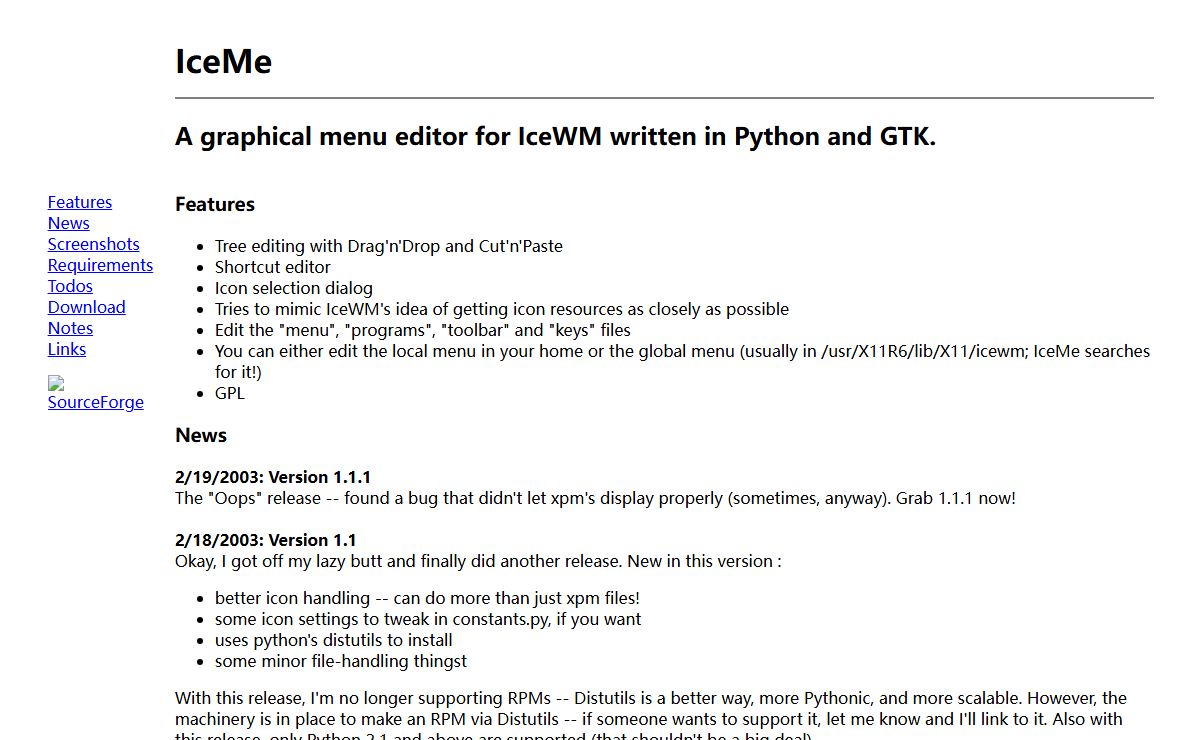
Task: Click the Download link
Action: [x=86, y=307]
